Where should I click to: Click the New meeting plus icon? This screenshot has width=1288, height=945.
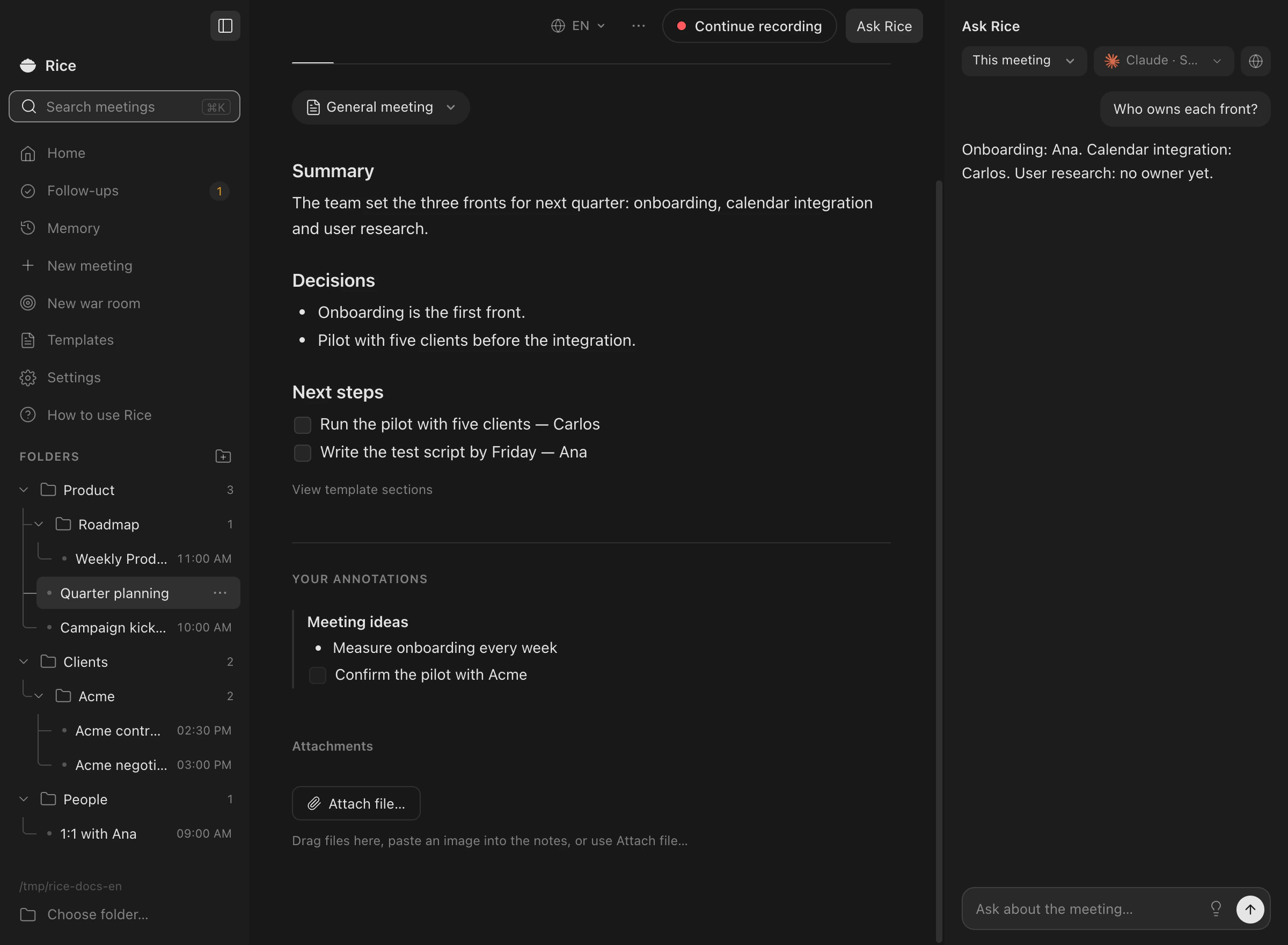(27, 265)
